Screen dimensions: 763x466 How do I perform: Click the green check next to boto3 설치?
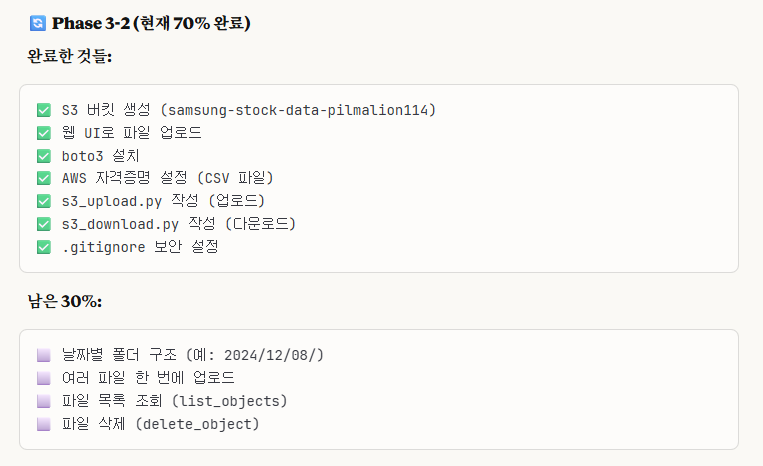(43, 156)
